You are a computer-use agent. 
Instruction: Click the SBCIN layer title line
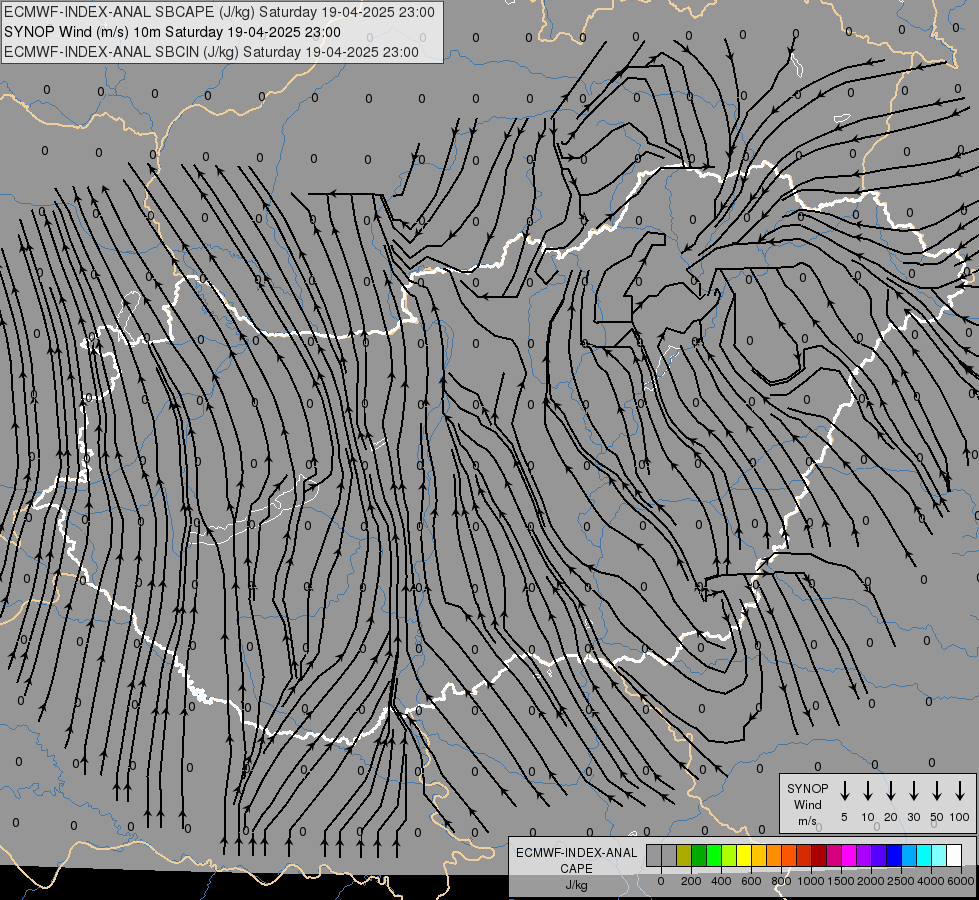click(211, 52)
